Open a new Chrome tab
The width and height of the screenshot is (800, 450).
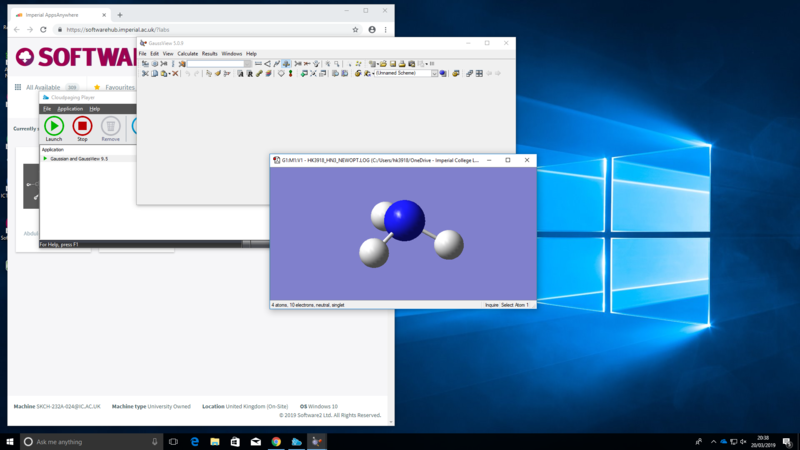(120, 15)
